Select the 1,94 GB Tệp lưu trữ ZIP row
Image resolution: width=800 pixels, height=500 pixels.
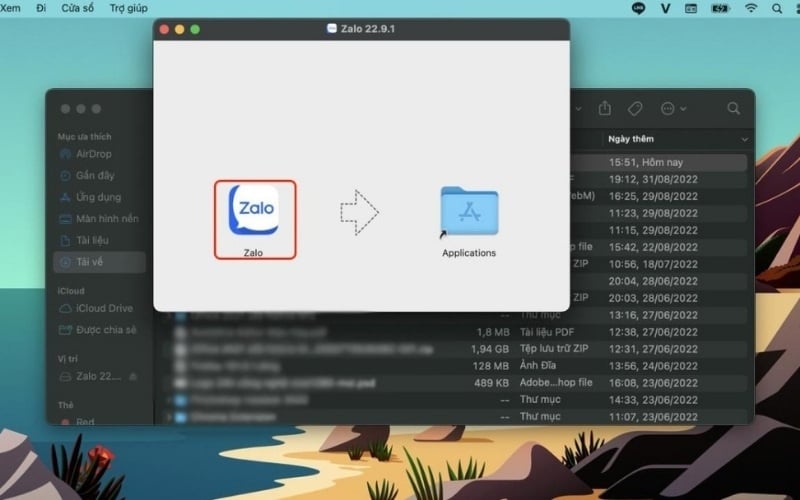[455, 349]
